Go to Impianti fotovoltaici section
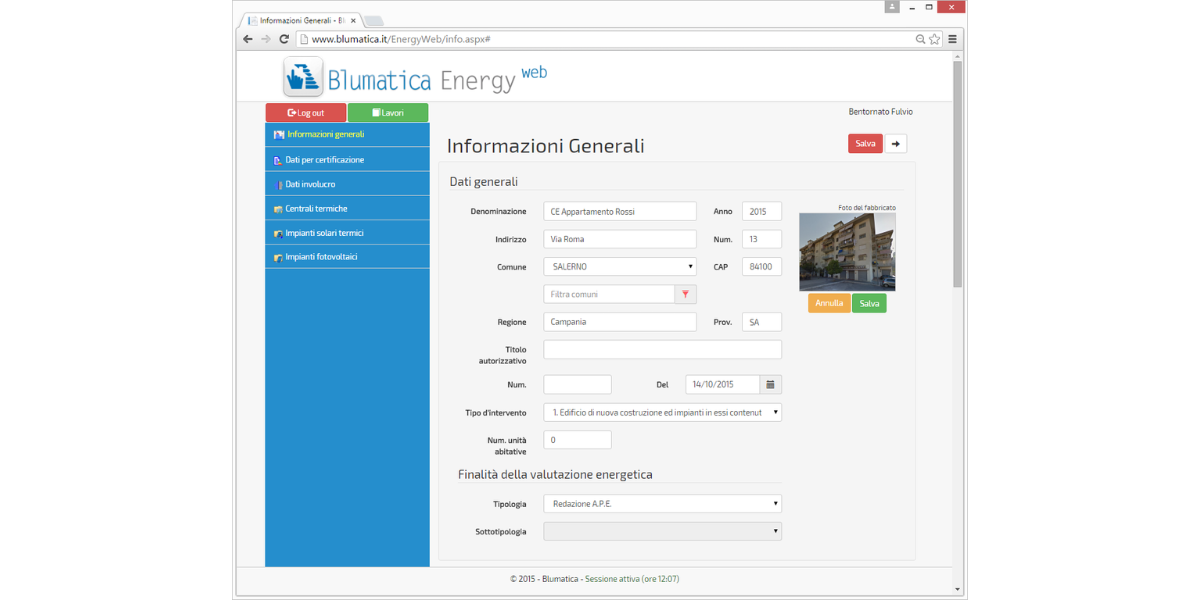The width and height of the screenshot is (1200, 600). pos(321,257)
